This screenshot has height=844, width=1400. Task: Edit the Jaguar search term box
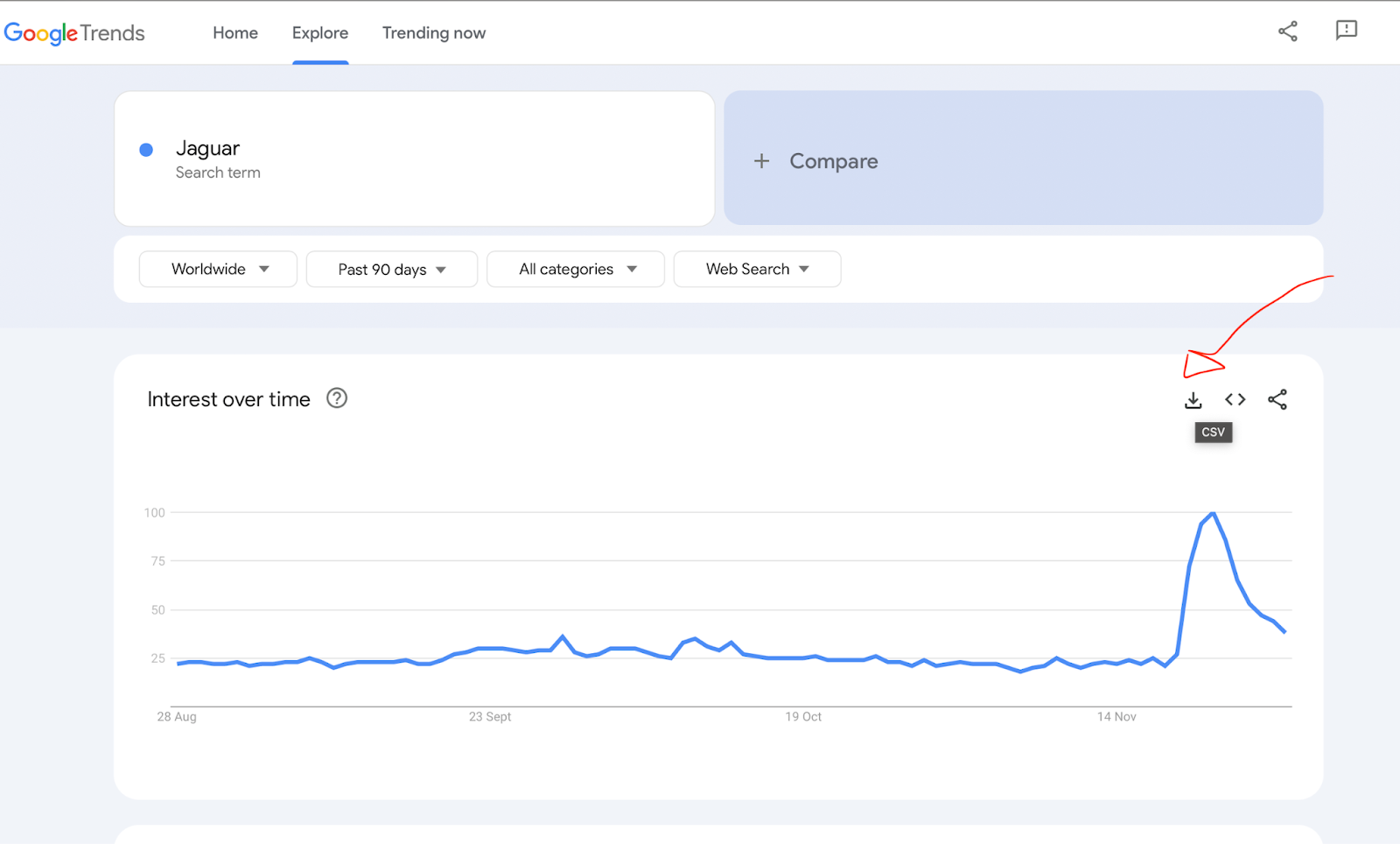coord(415,158)
